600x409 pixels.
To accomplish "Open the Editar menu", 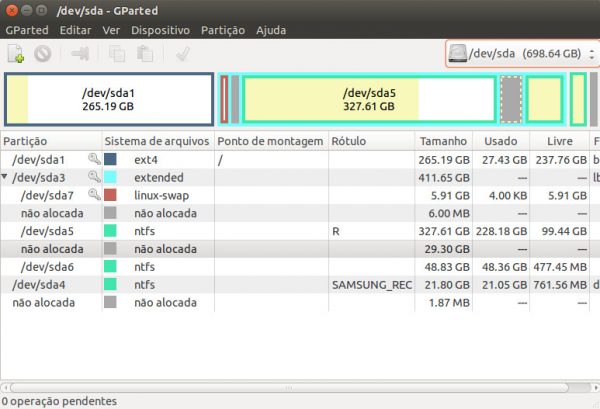I will click(x=75, y=30).
